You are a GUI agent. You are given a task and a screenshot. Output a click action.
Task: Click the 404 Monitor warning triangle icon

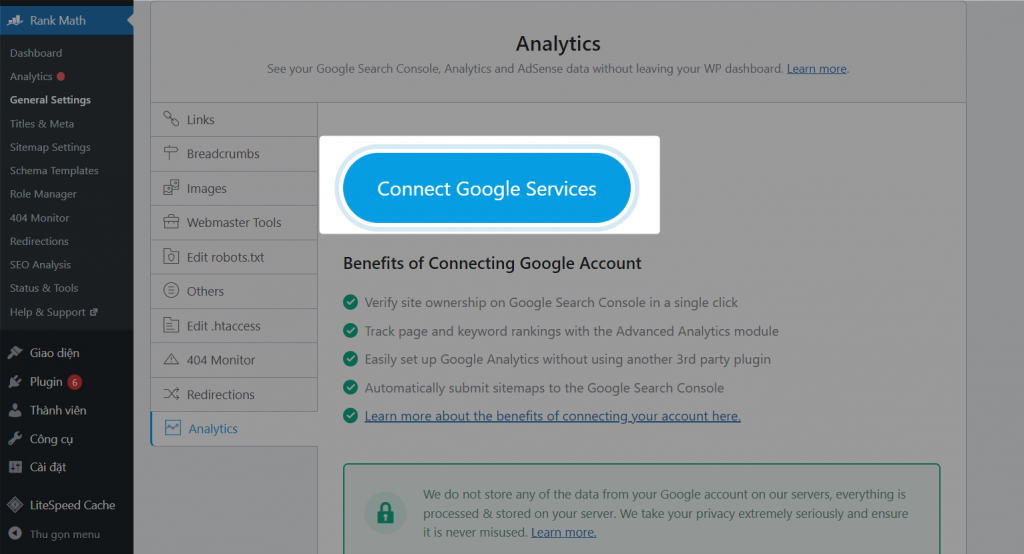click(x=171, y=359)
